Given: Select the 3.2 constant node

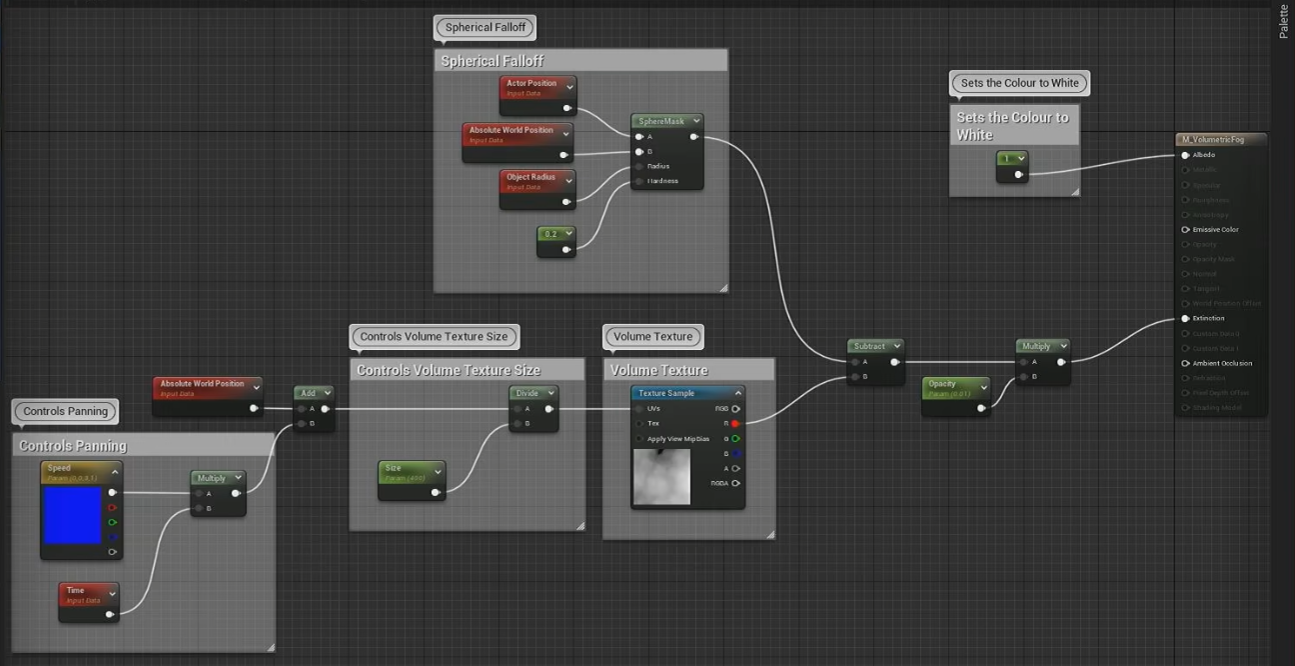Looking at the screenshot, I should coord(556,242).
